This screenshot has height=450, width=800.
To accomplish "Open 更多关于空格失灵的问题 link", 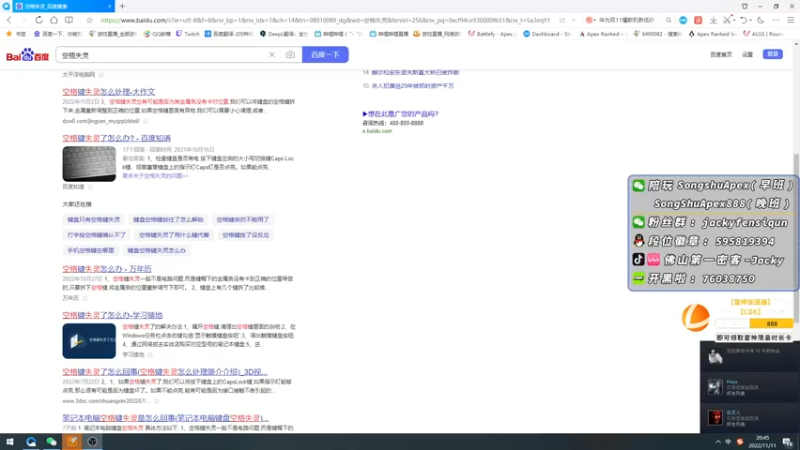I will (155, 176).
